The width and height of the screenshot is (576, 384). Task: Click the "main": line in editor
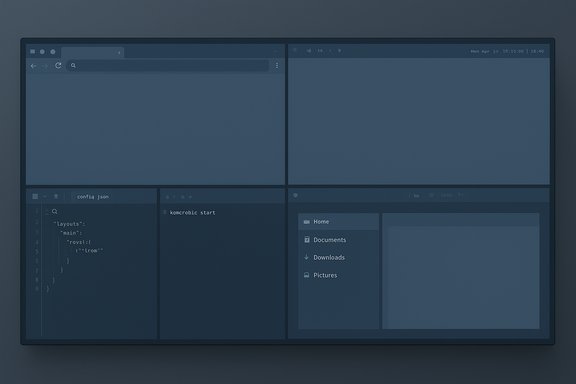click(71, 233)
